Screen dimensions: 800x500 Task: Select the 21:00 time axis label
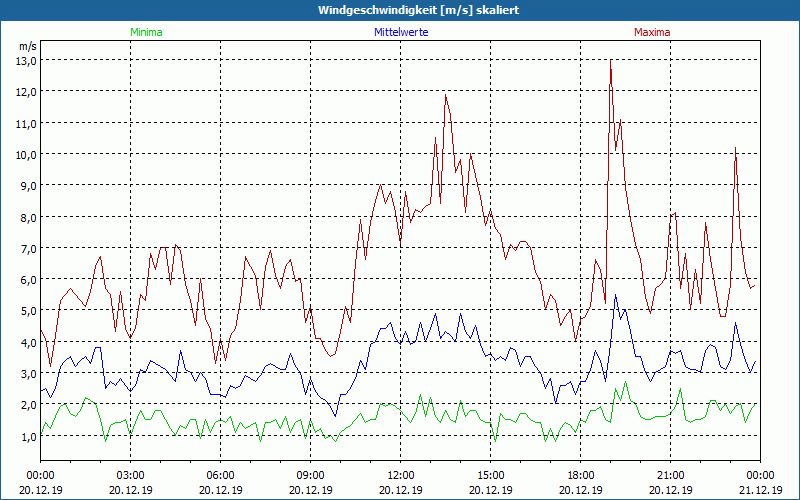tap(671, 474)
